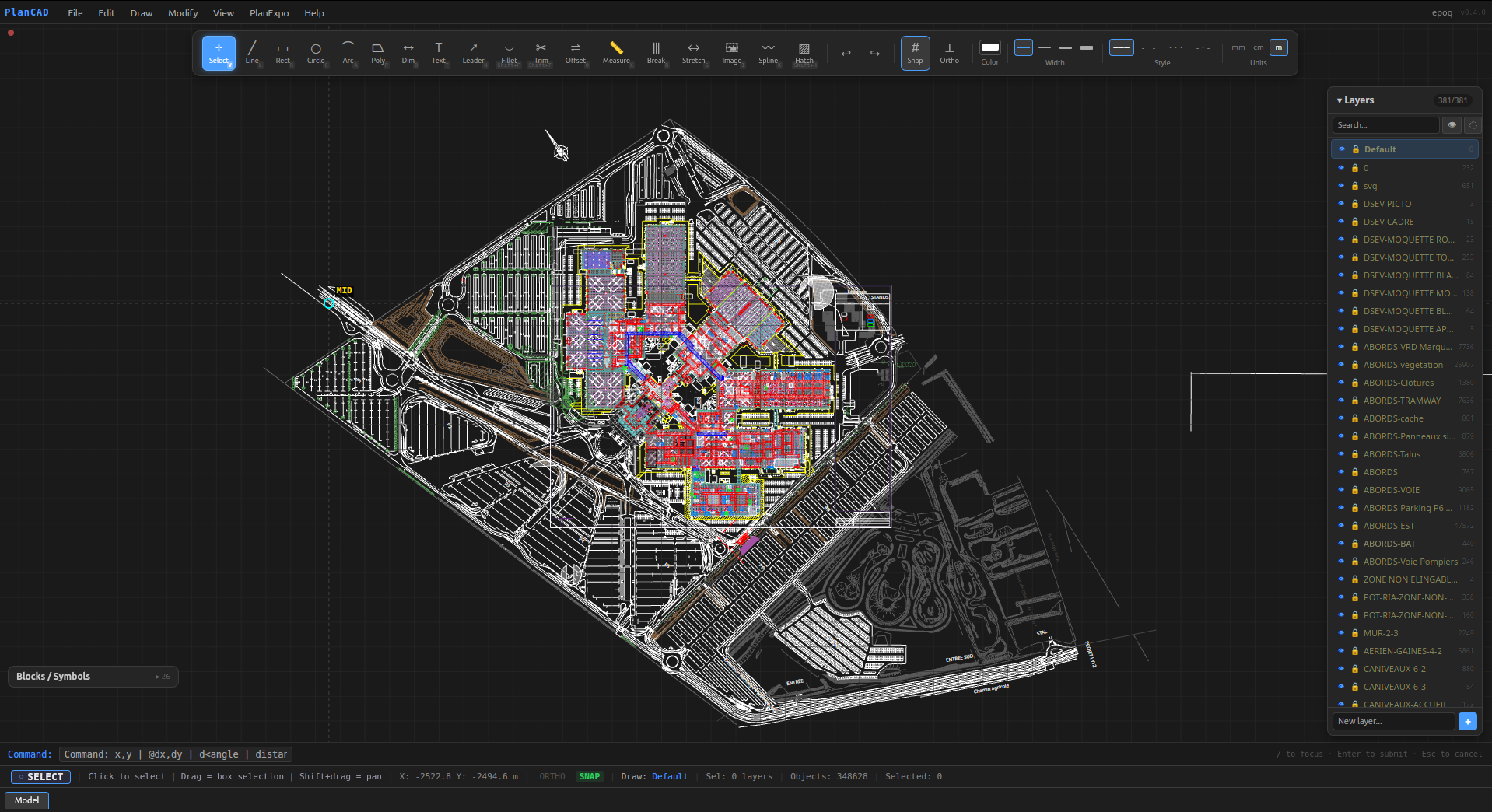Disable Snap mode

pyautogui.click(x=915, y=53)
